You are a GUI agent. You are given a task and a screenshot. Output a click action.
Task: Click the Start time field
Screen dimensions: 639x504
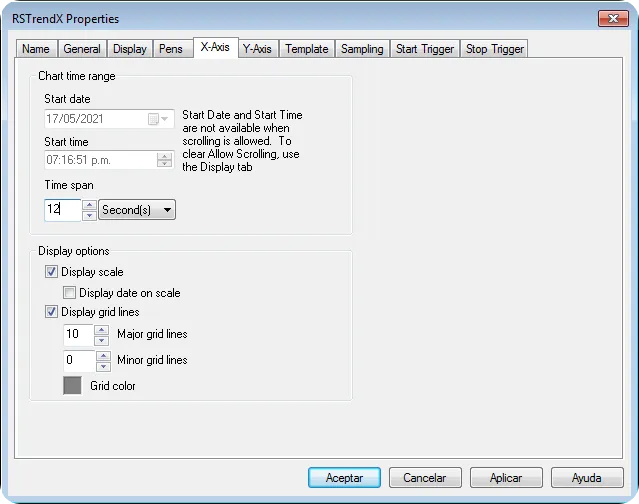pyautogui.click(x=109, y=160)
